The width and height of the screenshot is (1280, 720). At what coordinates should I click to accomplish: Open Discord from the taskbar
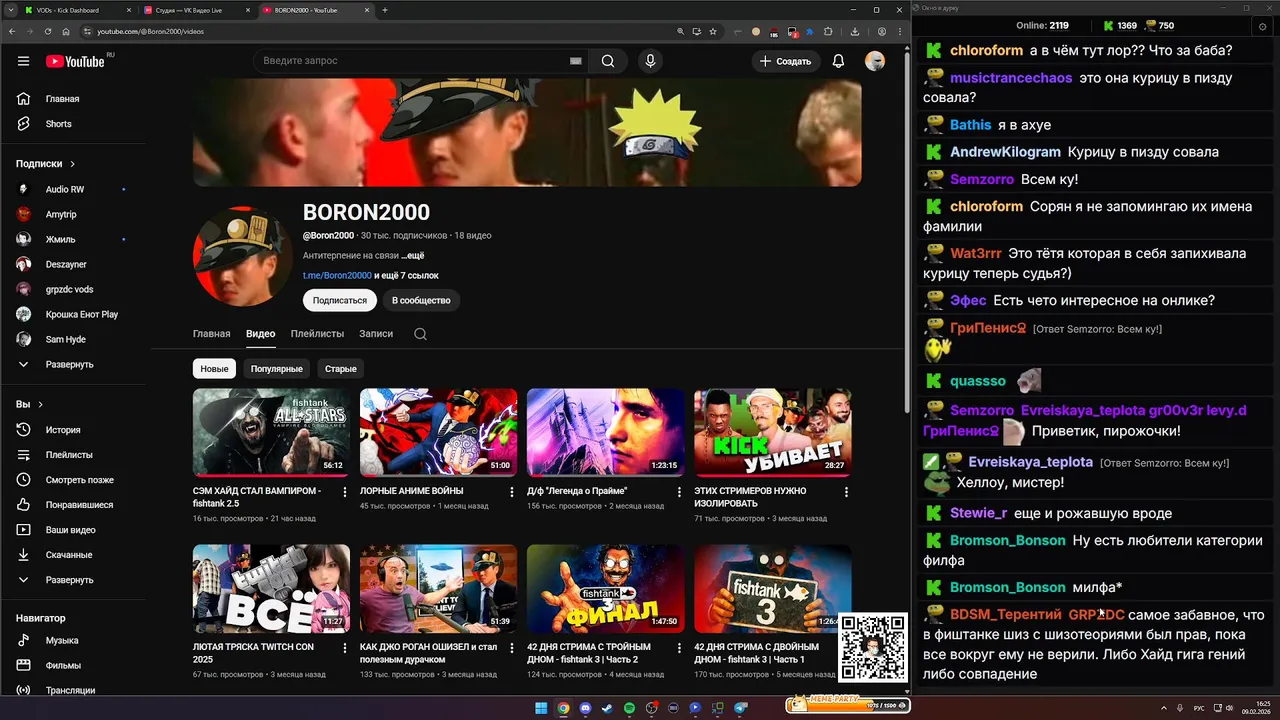coord(585,708)
